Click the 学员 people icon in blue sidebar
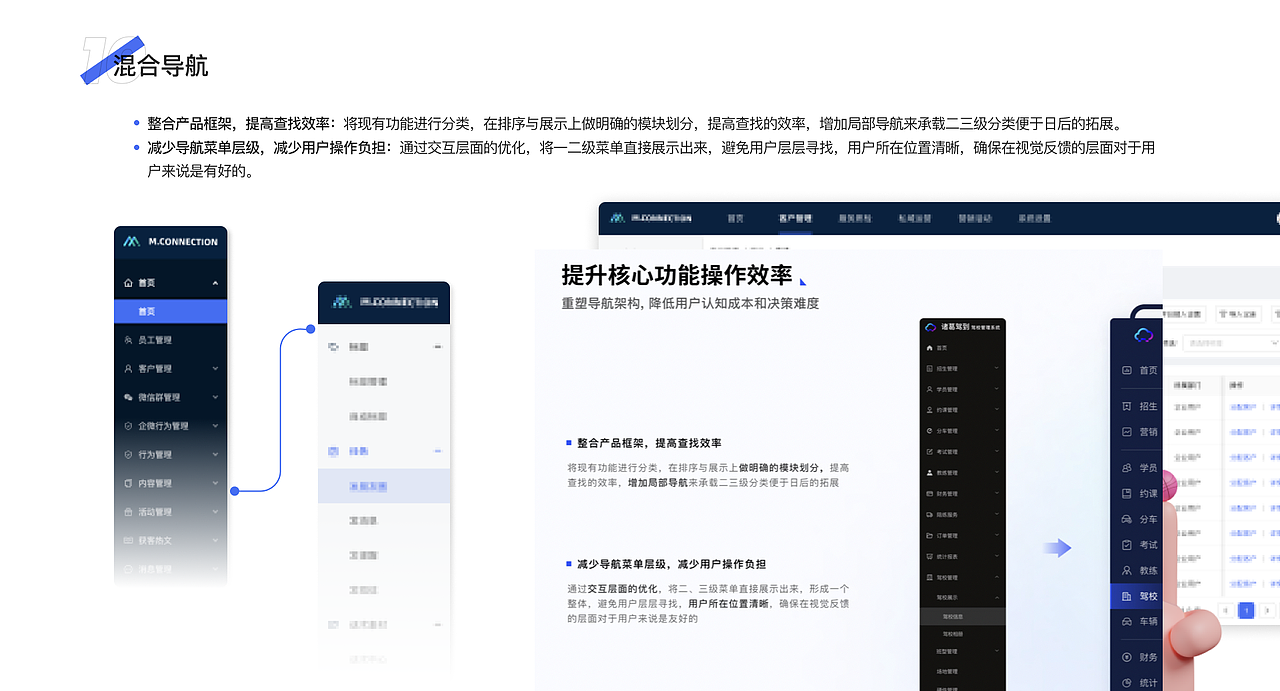 [1127, 468]
